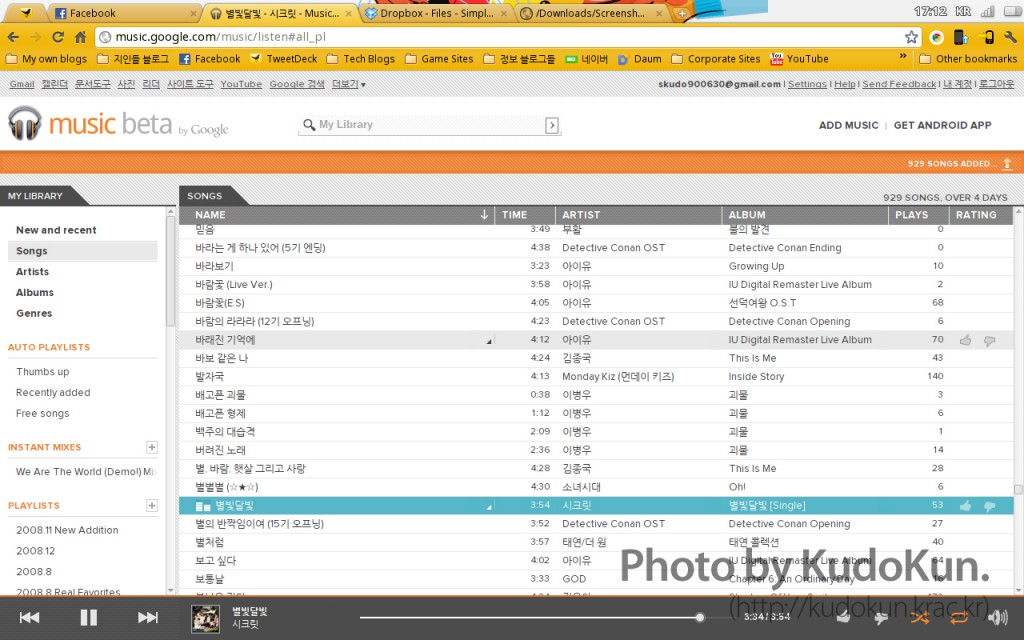Switch to the Dropbox Files tab
The image size is (1024, 640).
tap(436, 13)
